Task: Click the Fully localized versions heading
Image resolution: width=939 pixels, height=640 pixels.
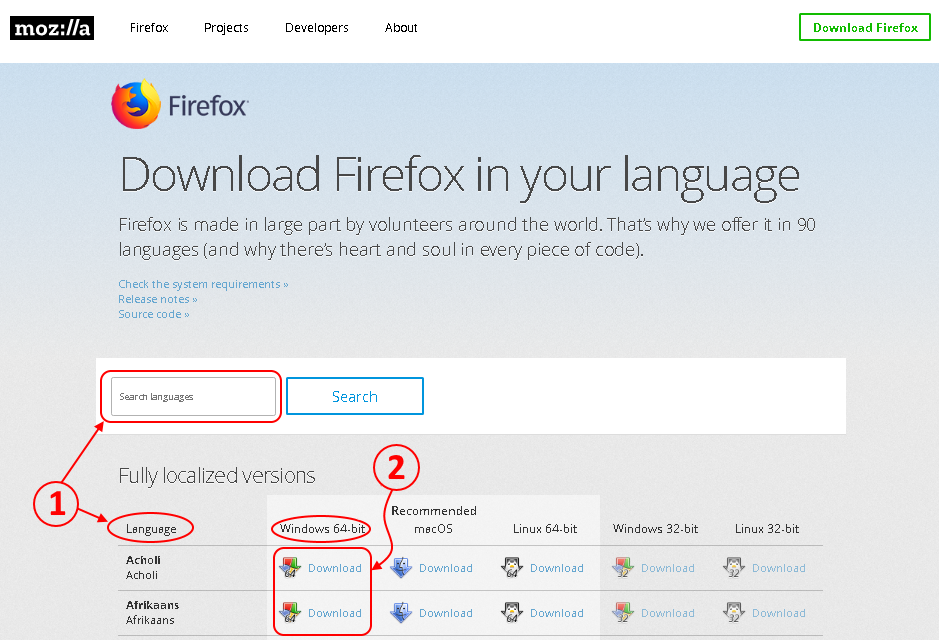Action: [217, 475]
